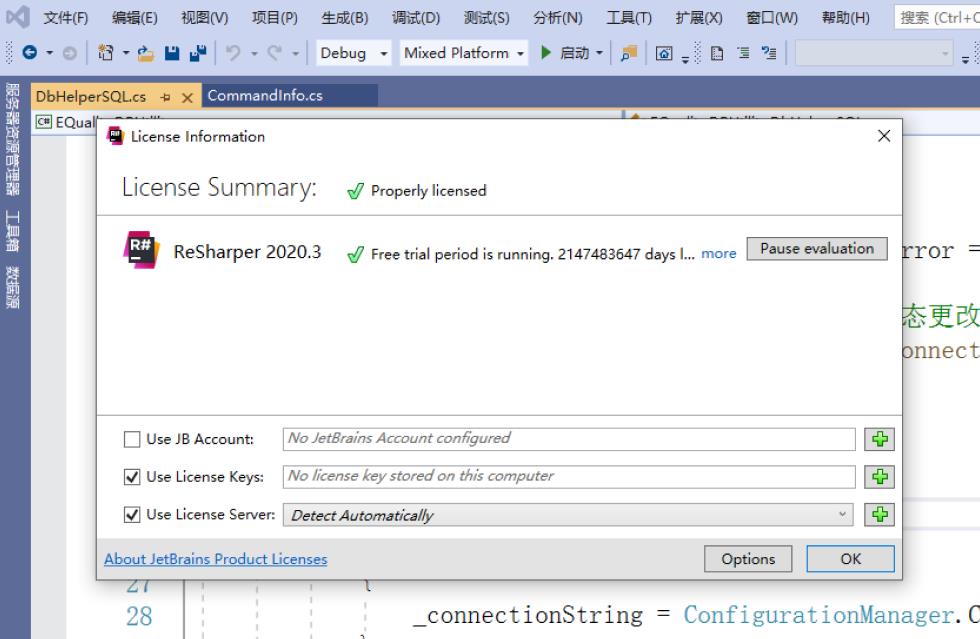Open the 服务器资源管理器 side panel tab
980x639 pixels.
coord(13,139)
